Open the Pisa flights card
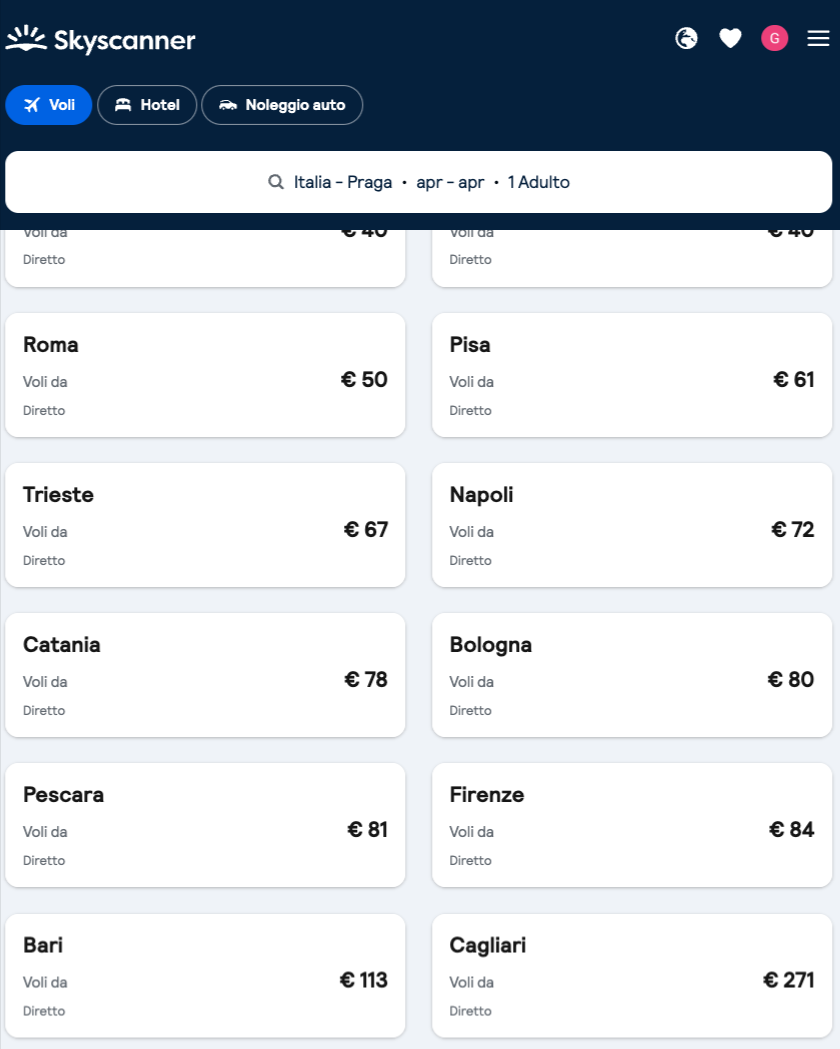 click(x=632, y=375)
